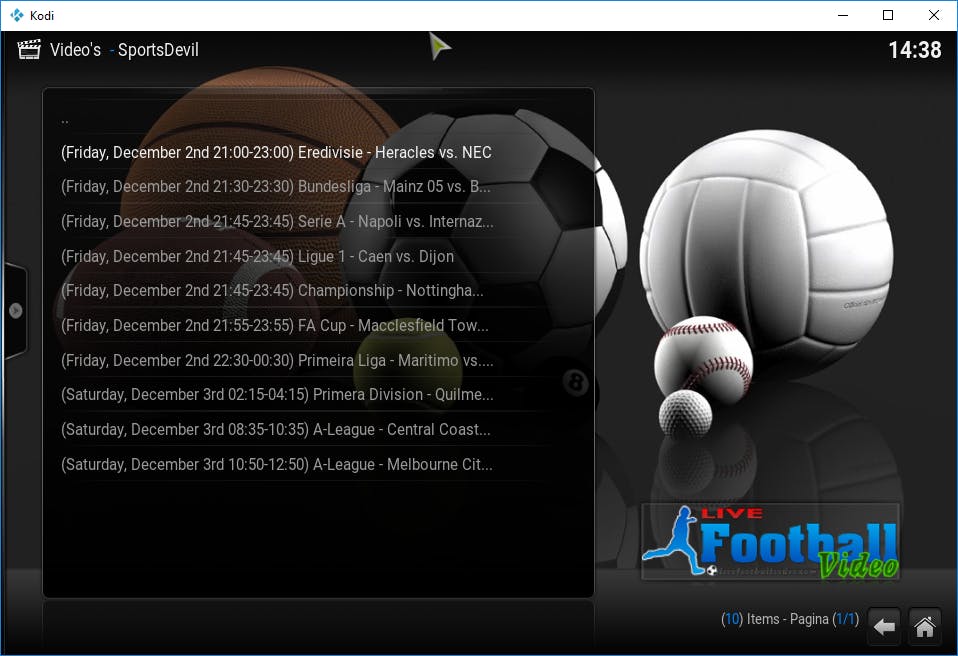Image resolution: width=958 pixels, height=656 pixels.
Task: Maximize the Kodi window
Action: (888, 15)
